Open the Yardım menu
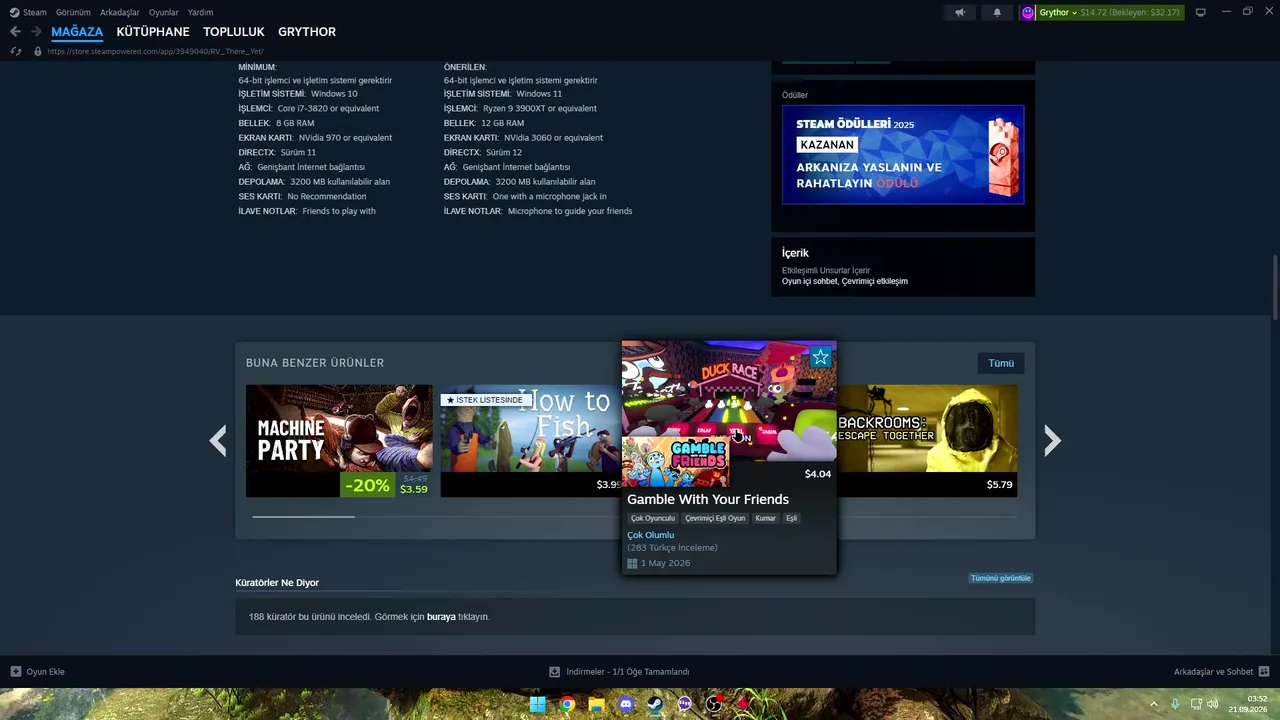 (x=200, y=12)
